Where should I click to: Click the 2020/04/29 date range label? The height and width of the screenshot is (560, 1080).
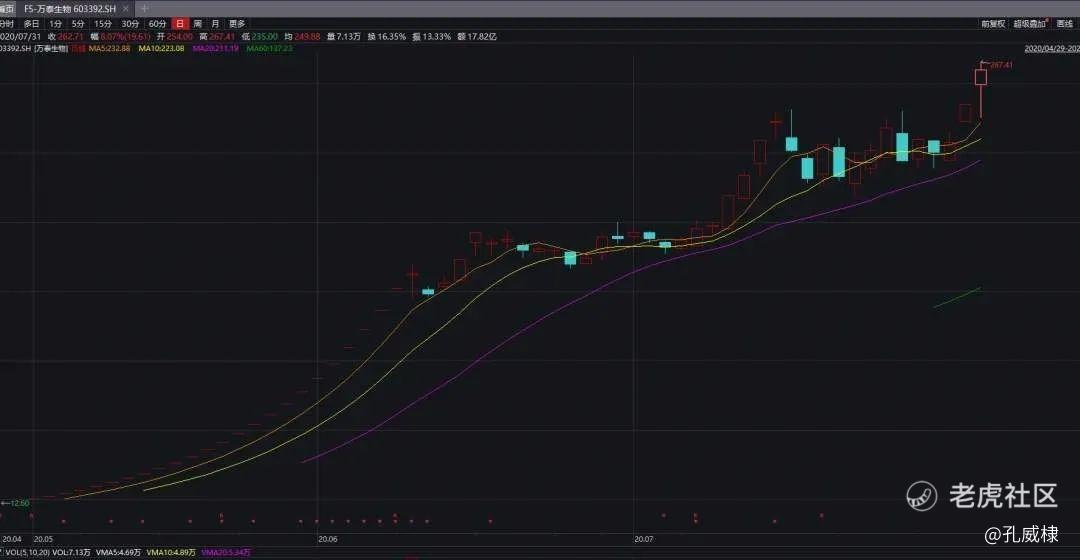pos(1052,49)
